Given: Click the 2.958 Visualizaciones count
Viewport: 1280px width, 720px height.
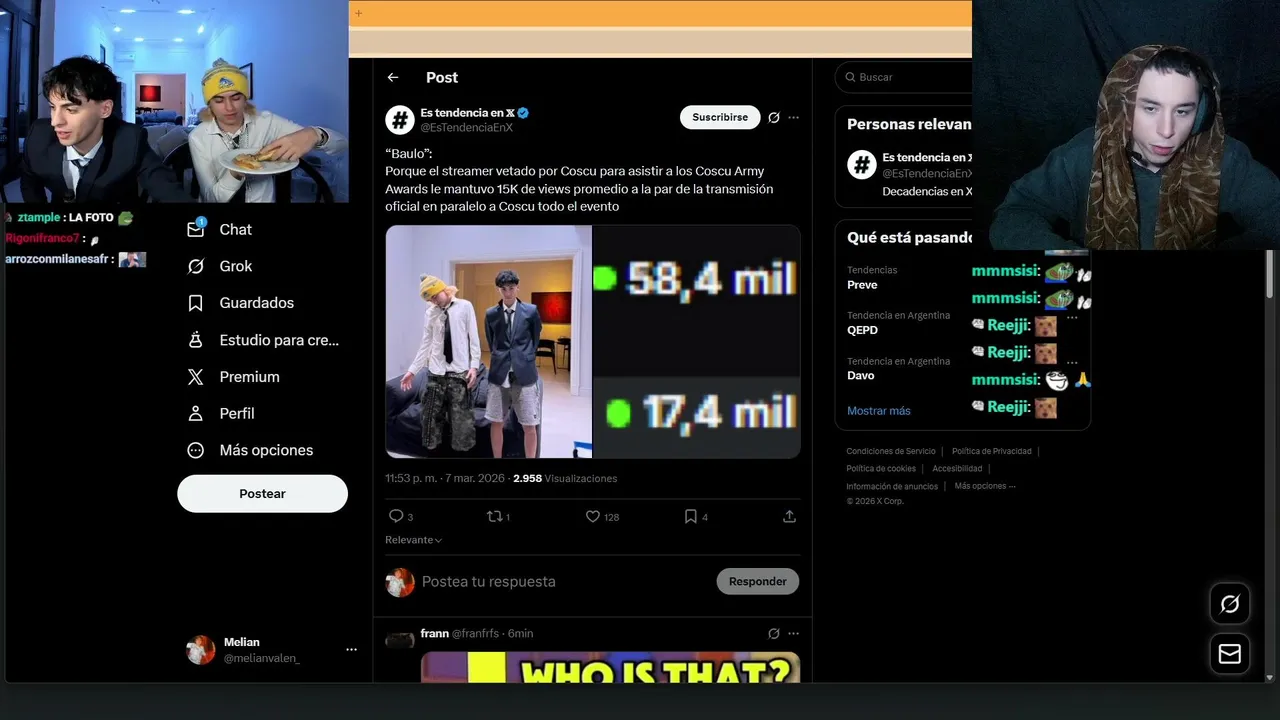Looking at the screenshot, I should [x=565, y=478].
